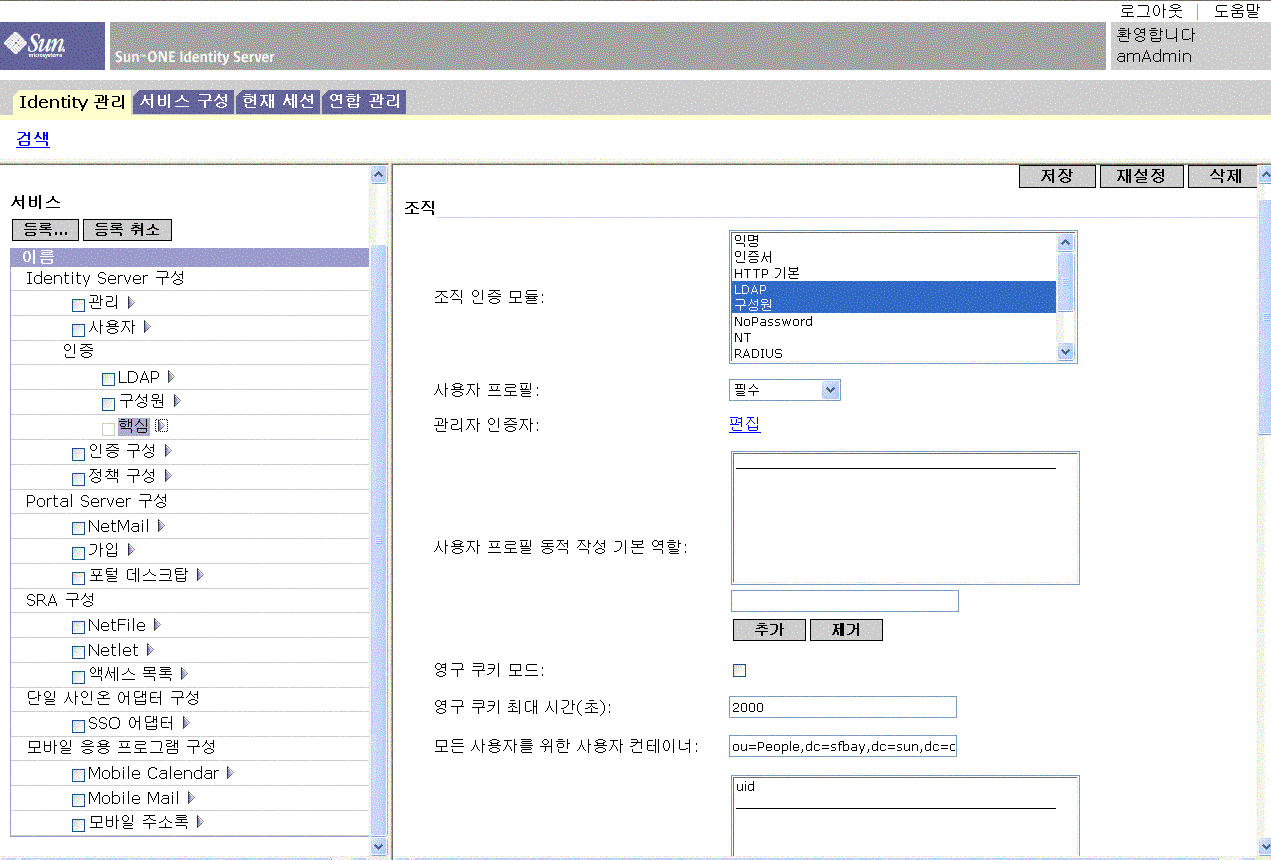1271x860 pixels.
Task: Click the 편집 link for 관리자 인증자
Action: (745, 424)
